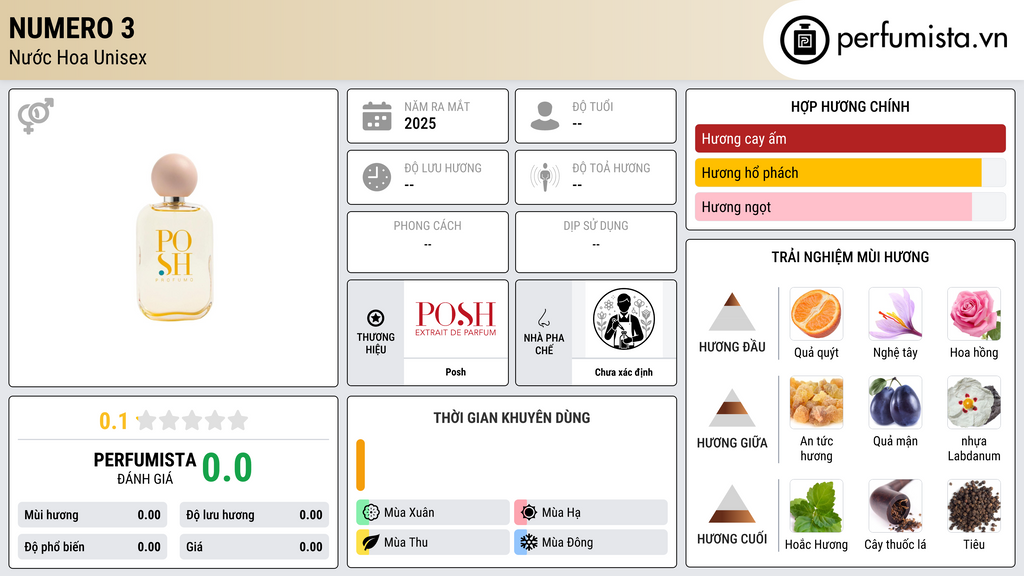This screenshot has width=1024, height=576.
Task: Select the Quả quýt note image
Action: (816, 313)
